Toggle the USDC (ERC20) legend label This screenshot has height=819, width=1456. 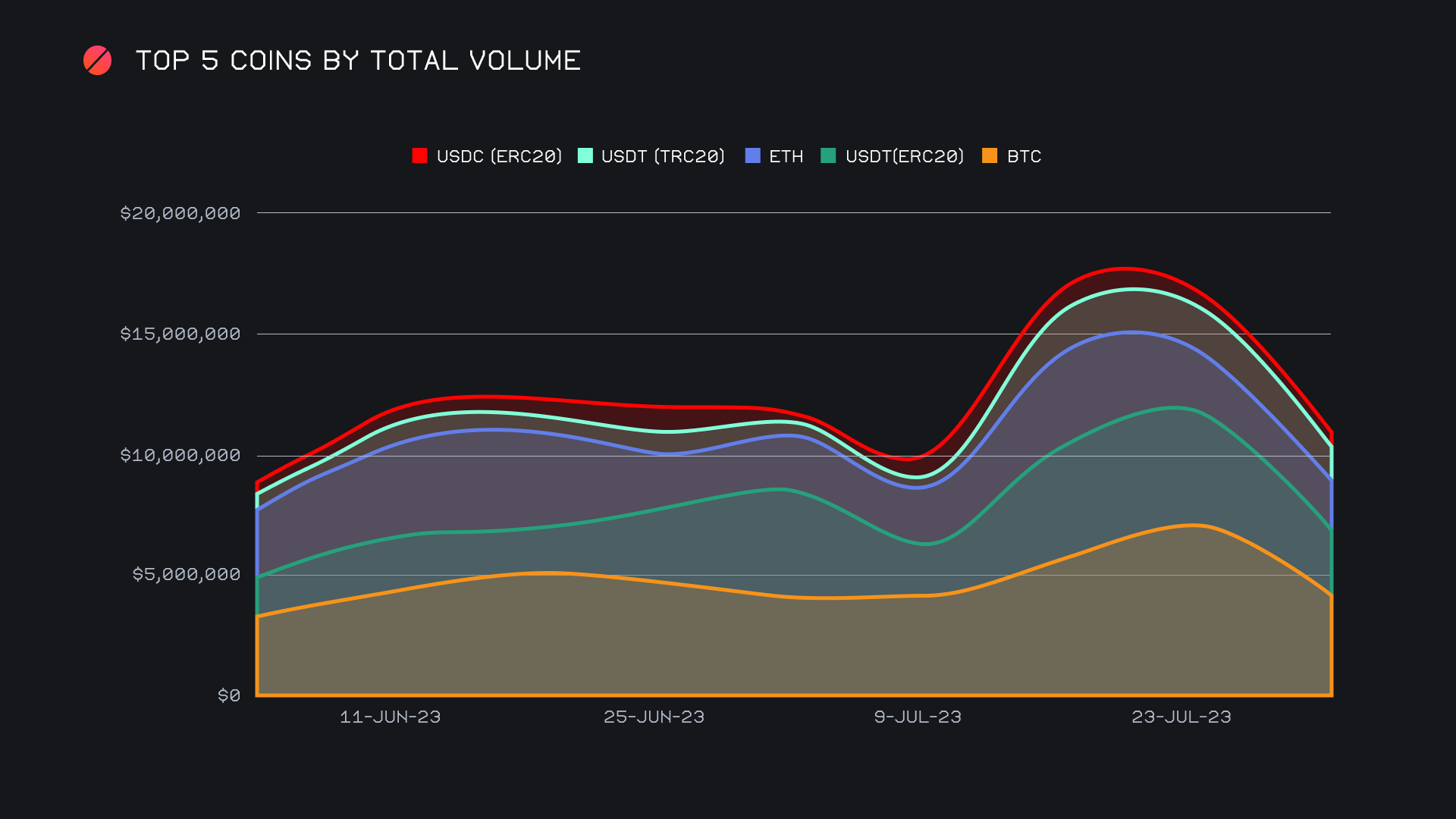point(499,156)
